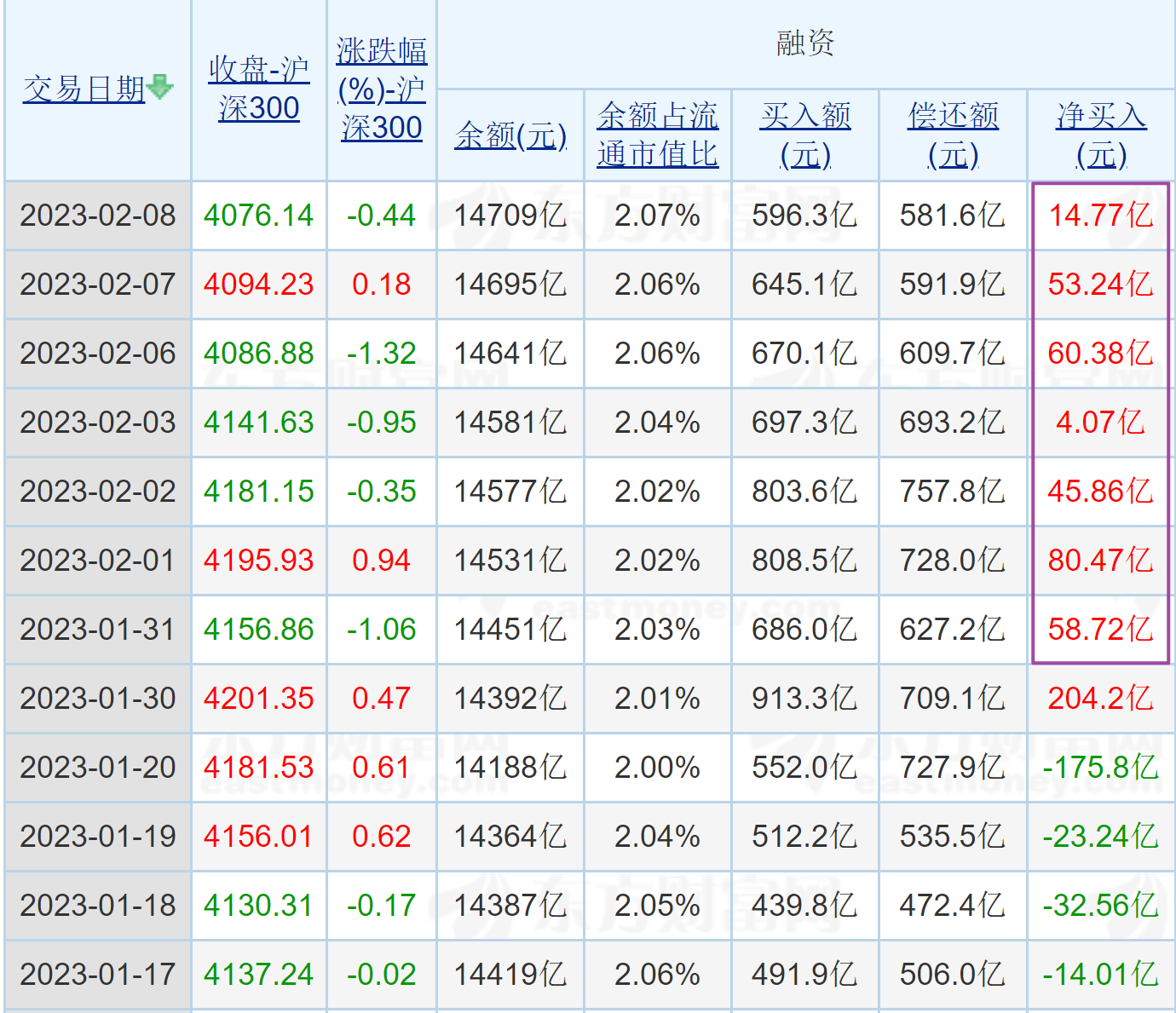Select the date cell 2023-01-18
1176x1013 pixels.
click(98, 906)
